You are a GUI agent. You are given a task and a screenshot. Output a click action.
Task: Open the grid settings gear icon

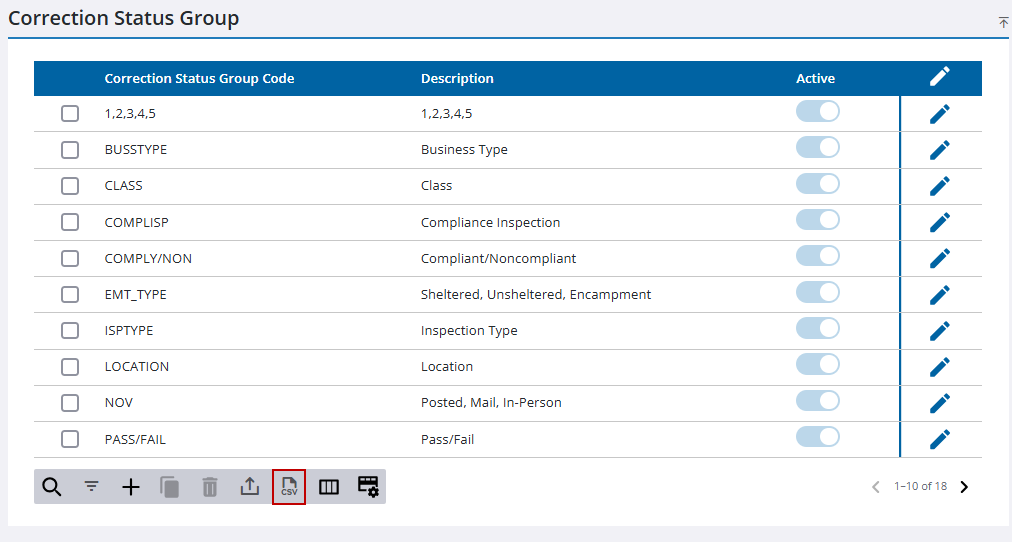(x=368, y=487)
